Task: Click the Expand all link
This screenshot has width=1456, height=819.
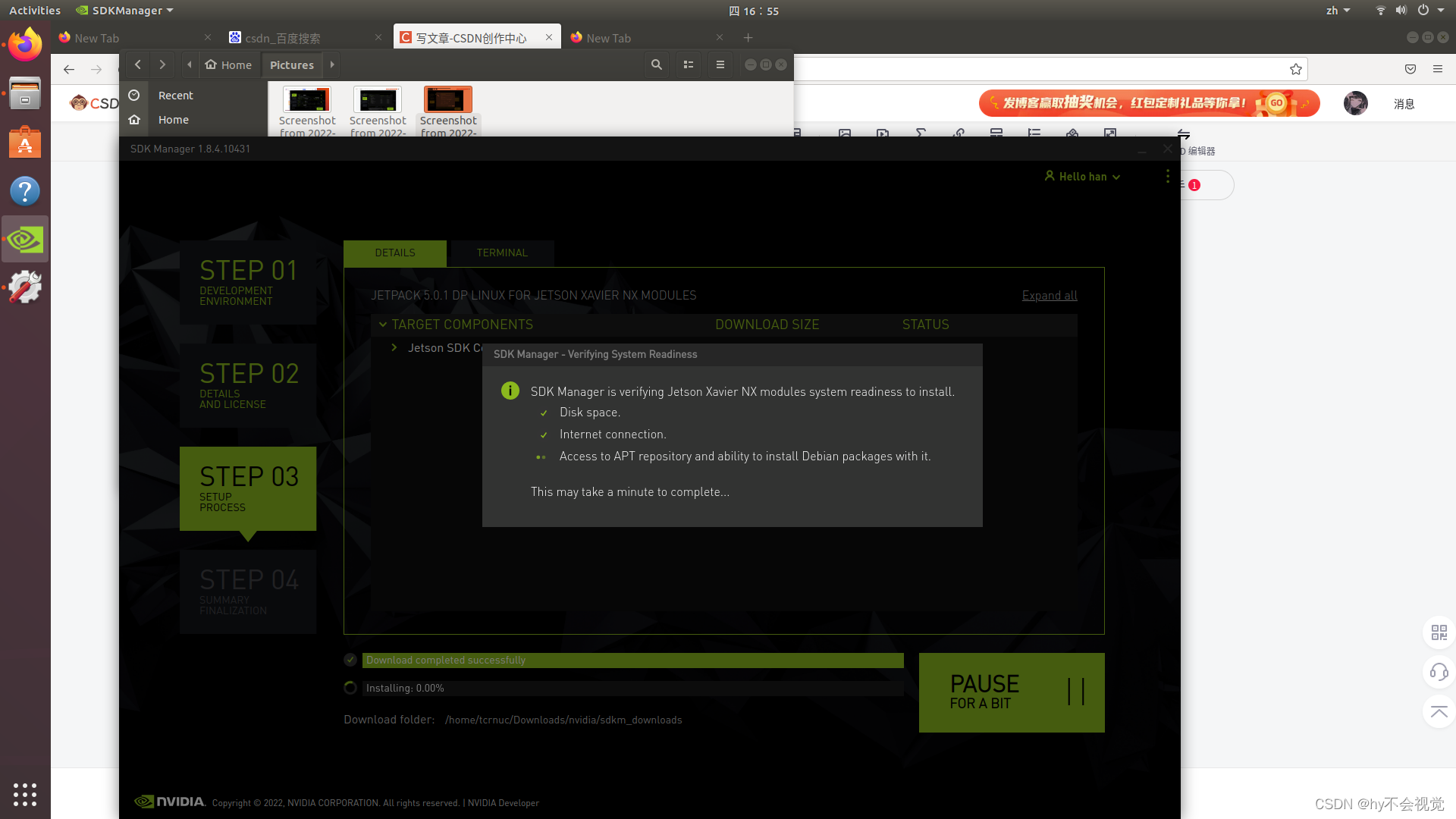Action: point(1050,296)
